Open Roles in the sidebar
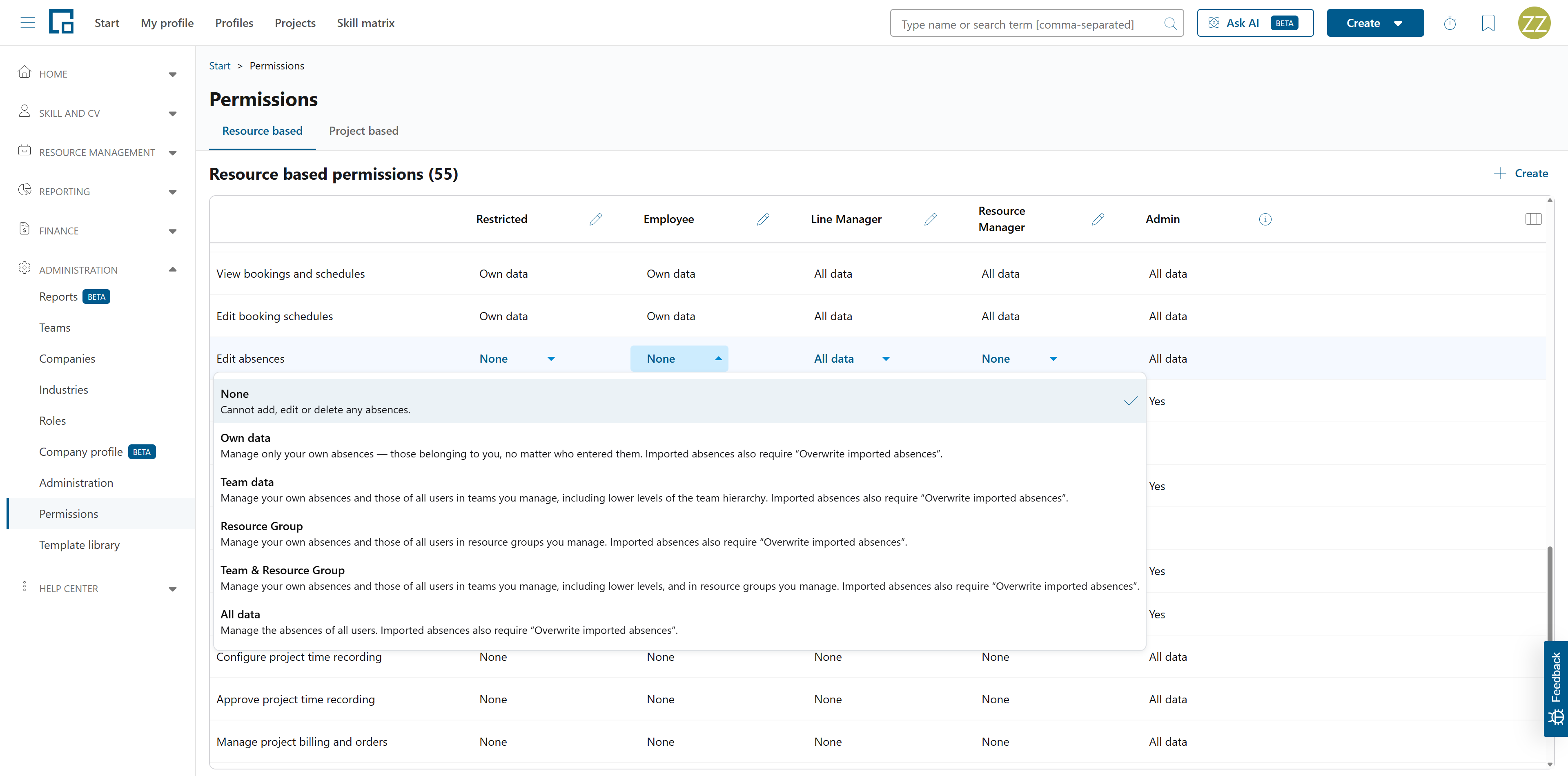Screen dimensions: 1568x776 (x=52, y=421)
